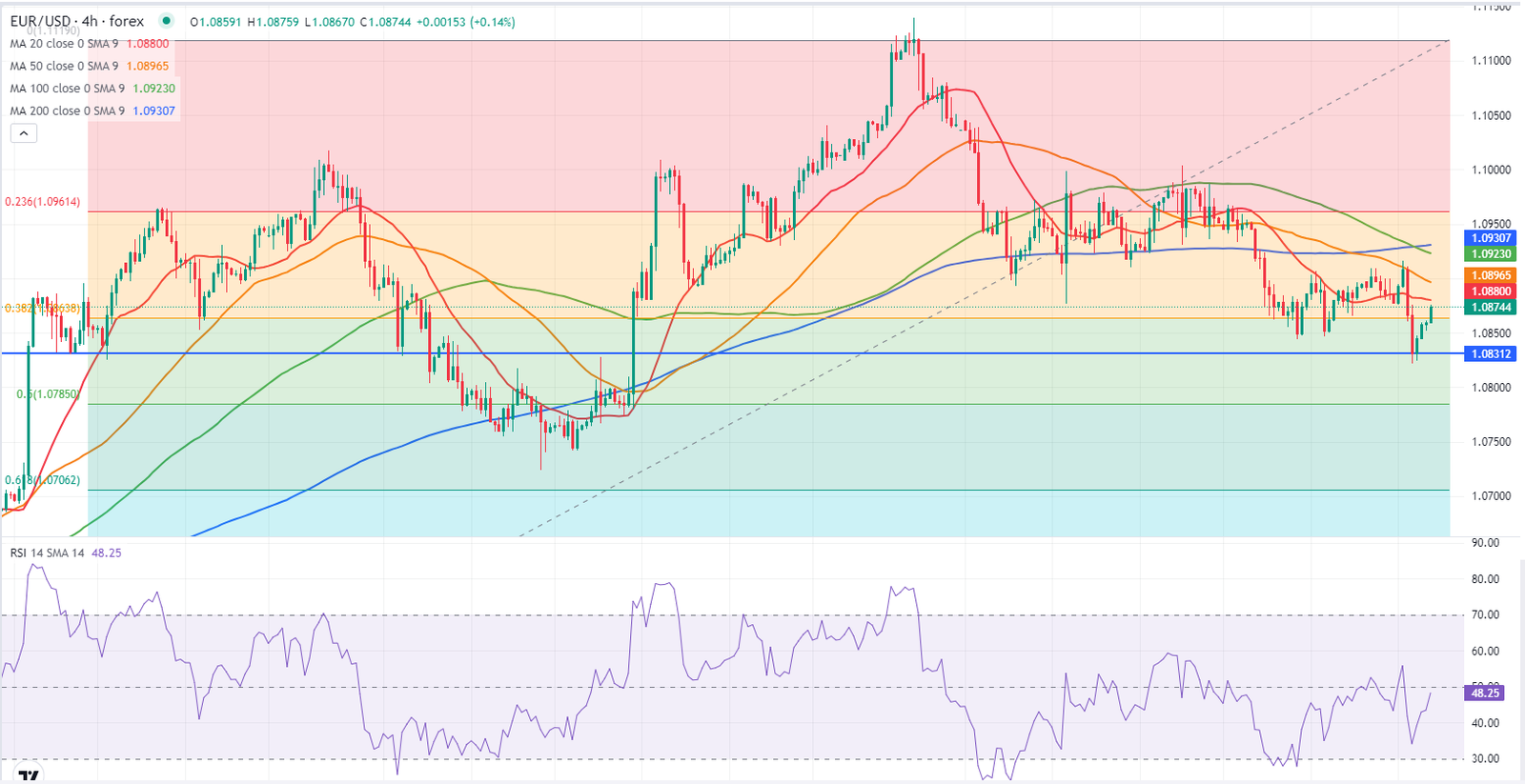Select the RSI 14 SMA 14 legend
The width and height of the screenshot is (1525, 784).
point(47,553)
